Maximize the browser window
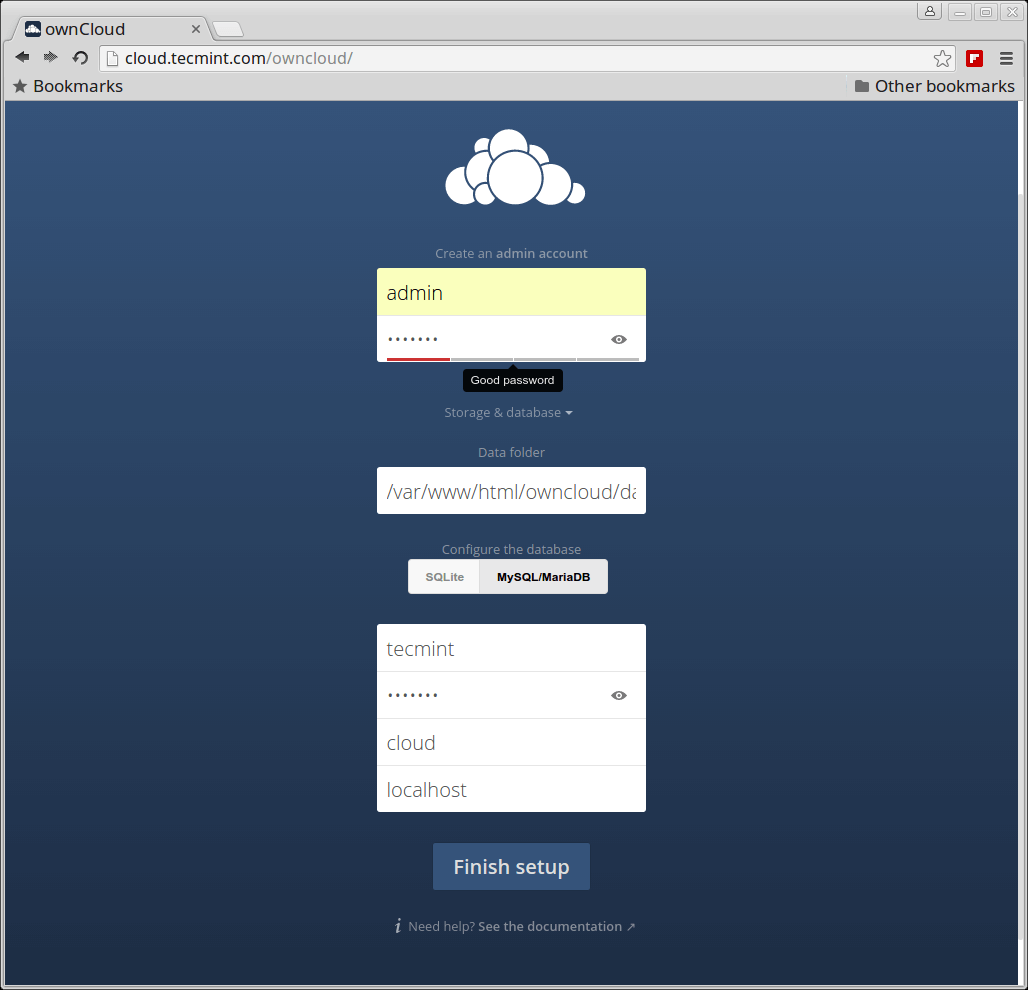Screen dimensions: 1028x990 pos(985,12)
